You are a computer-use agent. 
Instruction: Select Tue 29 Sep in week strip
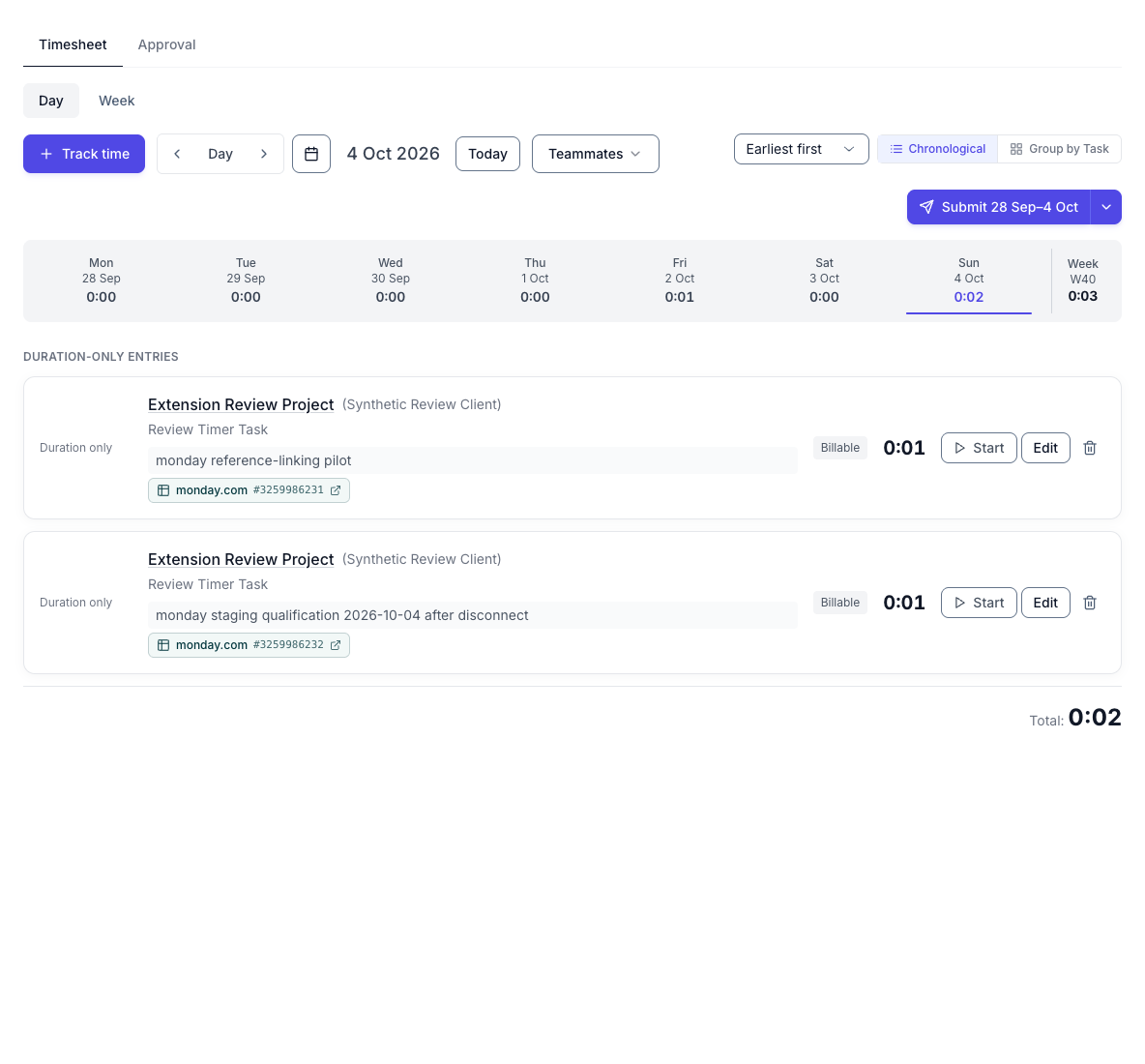pos(246,281)
